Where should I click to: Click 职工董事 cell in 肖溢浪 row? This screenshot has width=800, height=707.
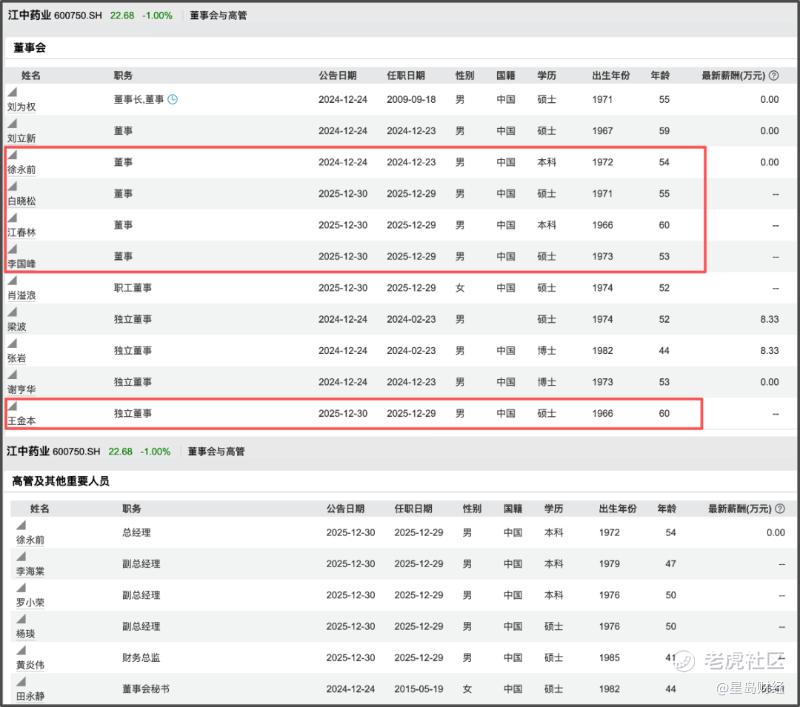(x=133, y=288)
